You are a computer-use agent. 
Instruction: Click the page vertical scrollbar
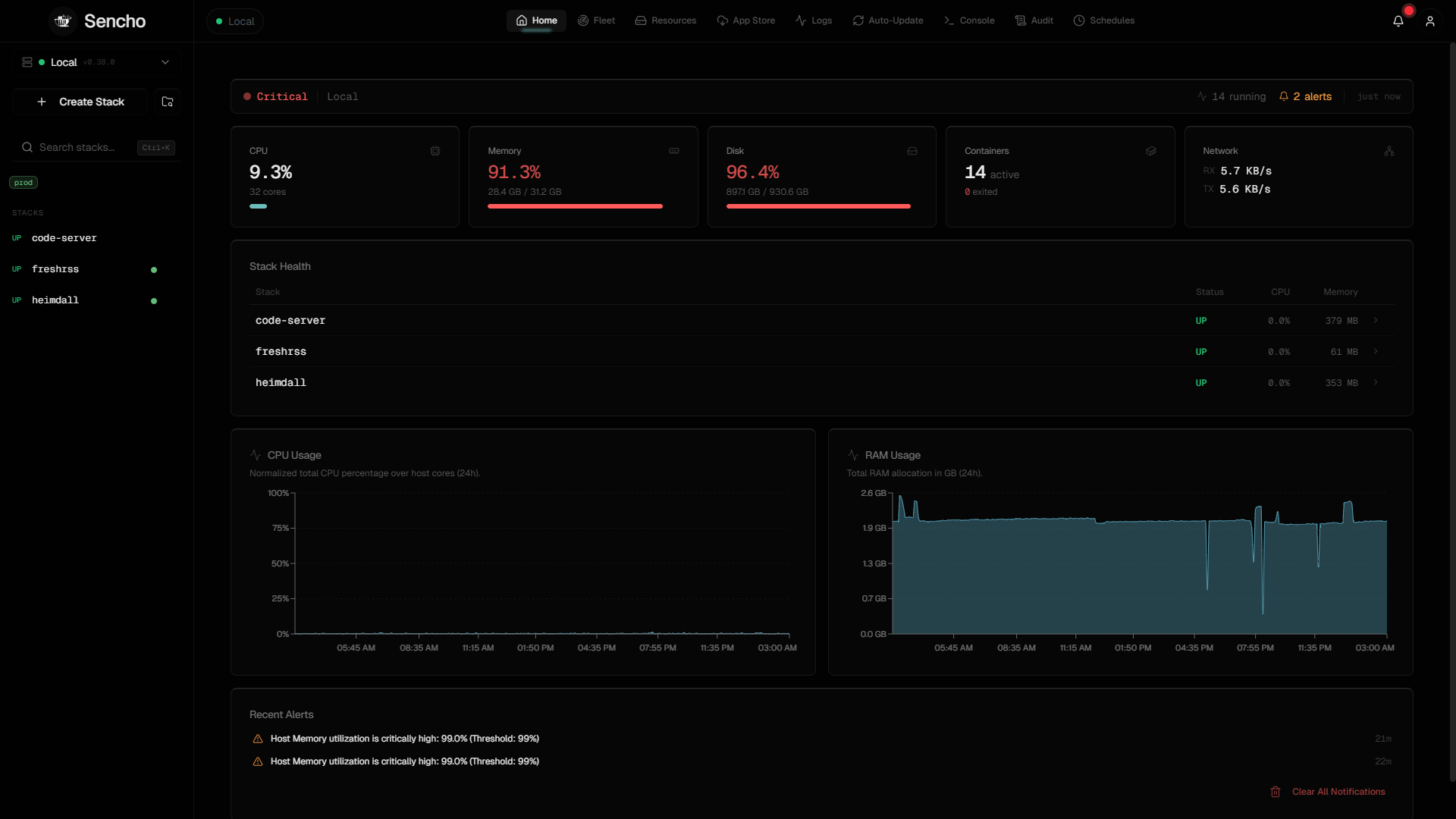1452,413
